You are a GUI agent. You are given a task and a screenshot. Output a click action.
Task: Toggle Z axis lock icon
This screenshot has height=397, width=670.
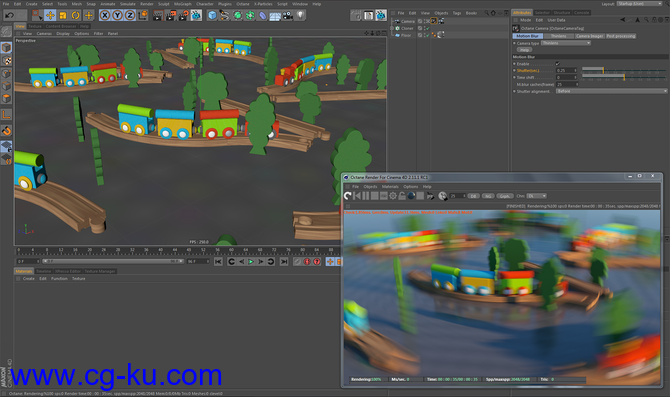coord(130,16)
